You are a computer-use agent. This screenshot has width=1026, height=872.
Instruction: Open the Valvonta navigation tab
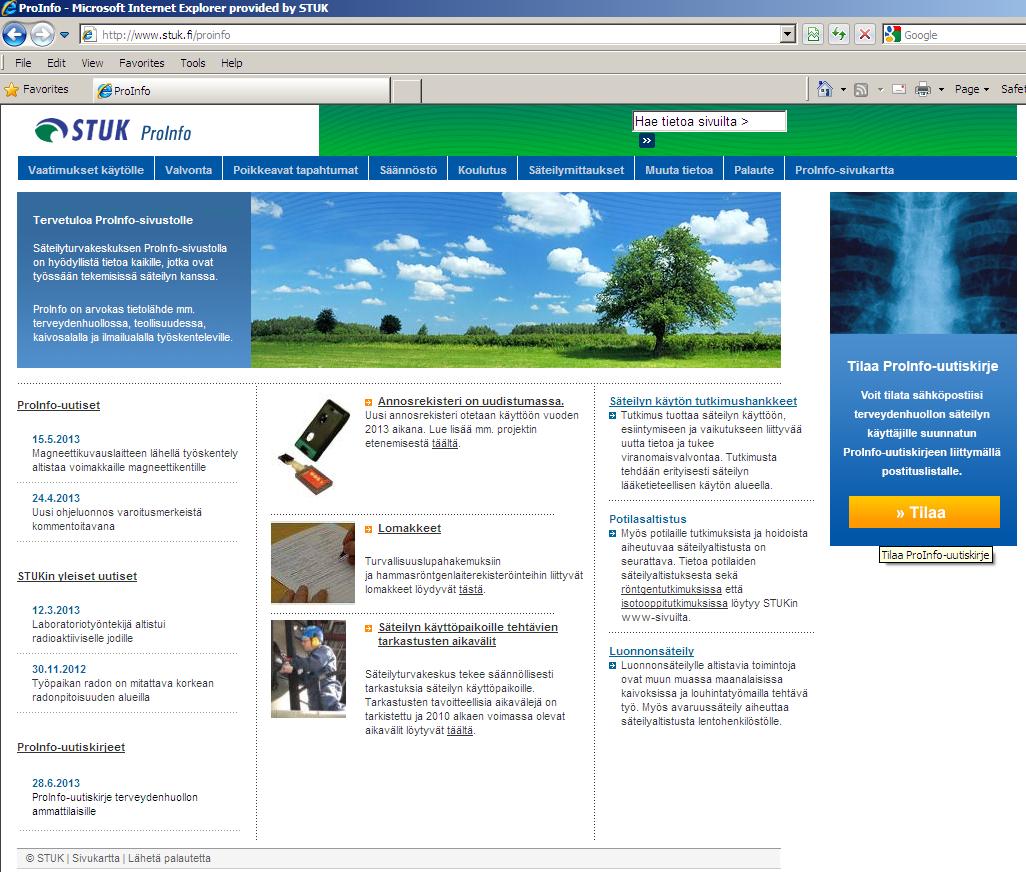click(x=188, y=170)
